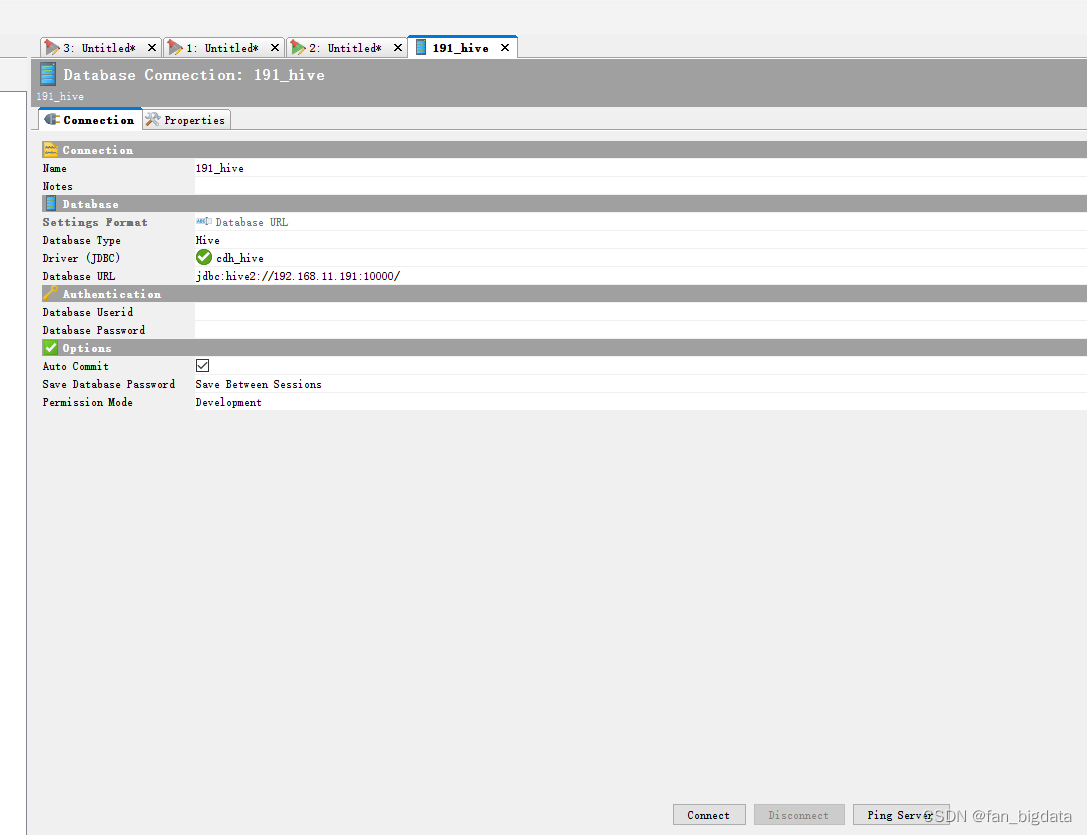The height and width of the screenshot is (835, 1087).
Task: Open the Properties sub-tab
Action: [x=186, y=120]
